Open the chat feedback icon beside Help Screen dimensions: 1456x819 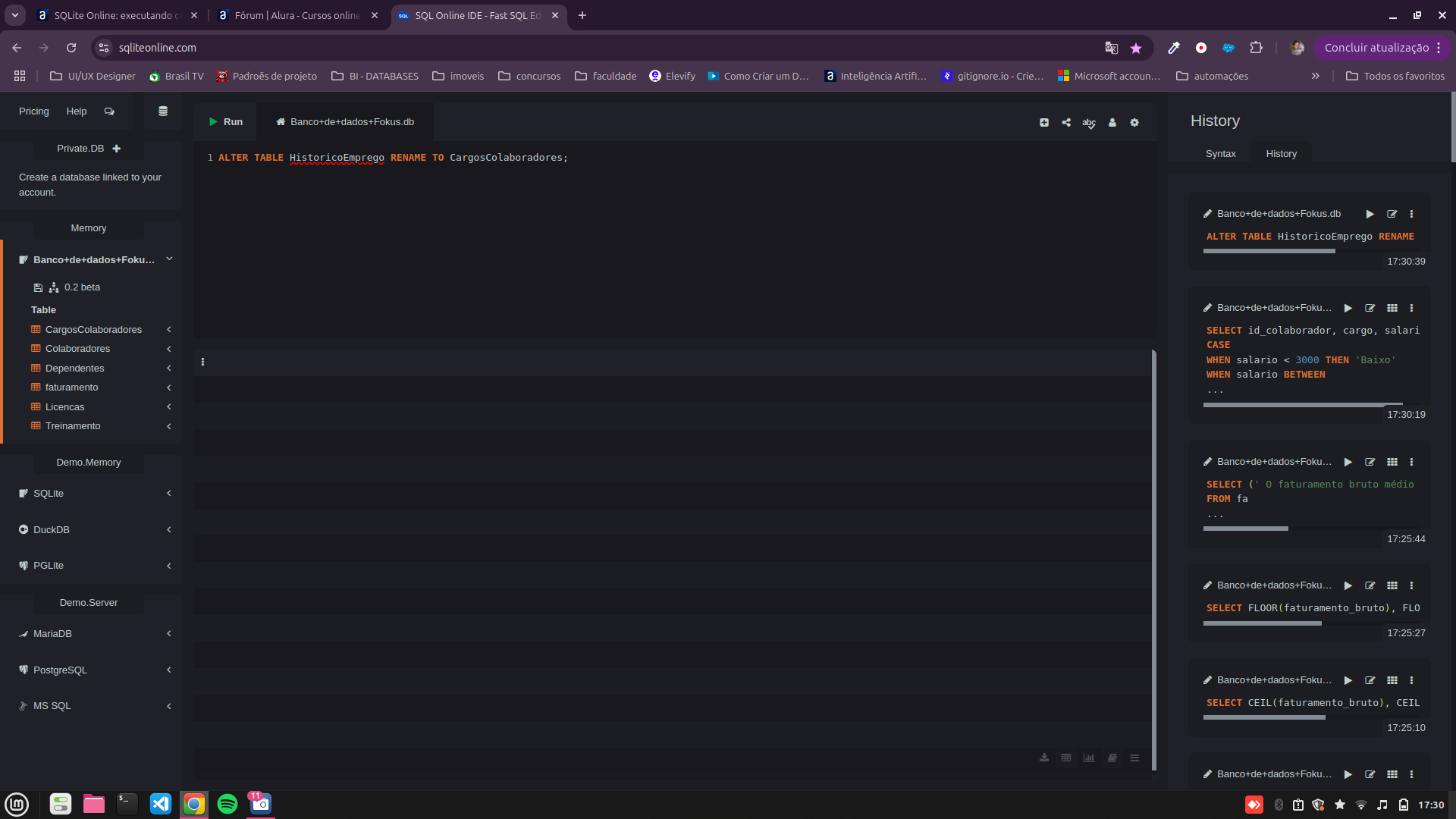coord(109,111)
